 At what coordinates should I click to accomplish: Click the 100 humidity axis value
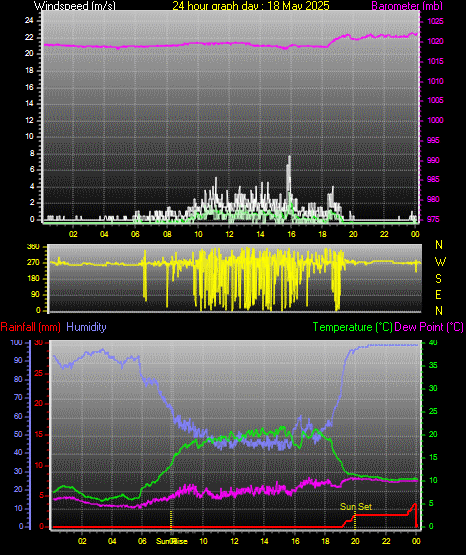click(x=17, y=343)
